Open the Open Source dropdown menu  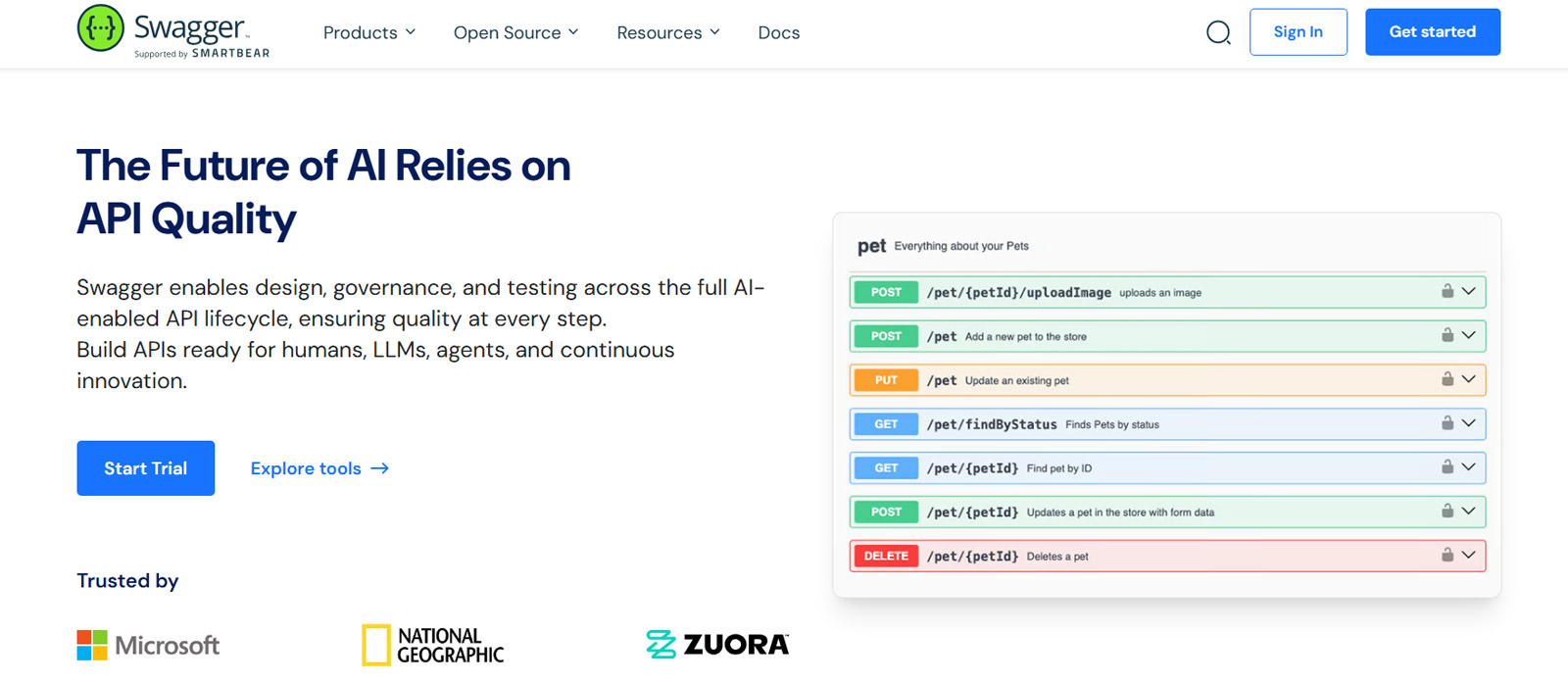[516, 32]
